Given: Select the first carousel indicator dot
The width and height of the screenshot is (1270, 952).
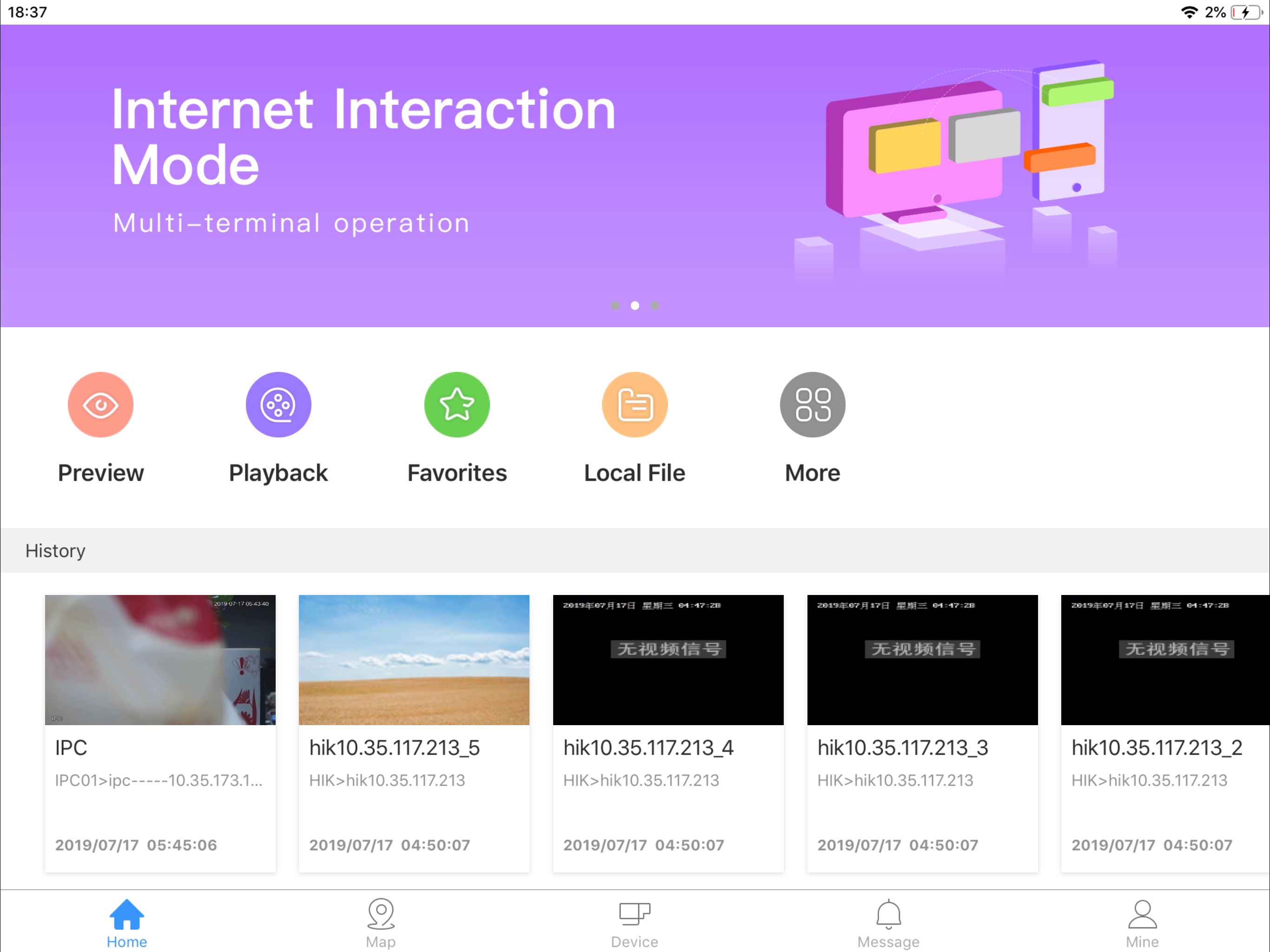Looking at the screenshot, I should (615, 306).
